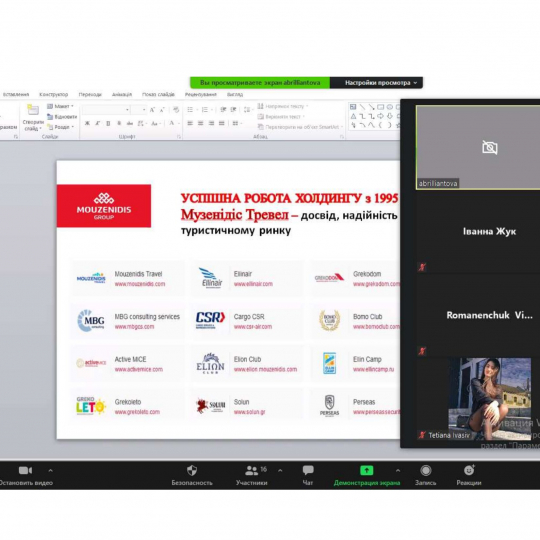The image size is (540, 540).
Task: Toggle underline П formatting
Action: [108, 123]
